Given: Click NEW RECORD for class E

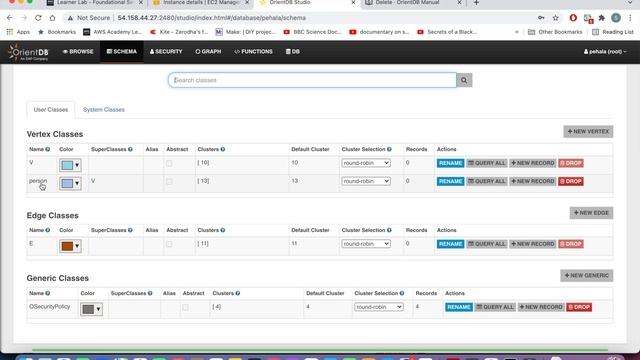Looking at the screenshot, I should pyautogui.click(x=532, y=244).
